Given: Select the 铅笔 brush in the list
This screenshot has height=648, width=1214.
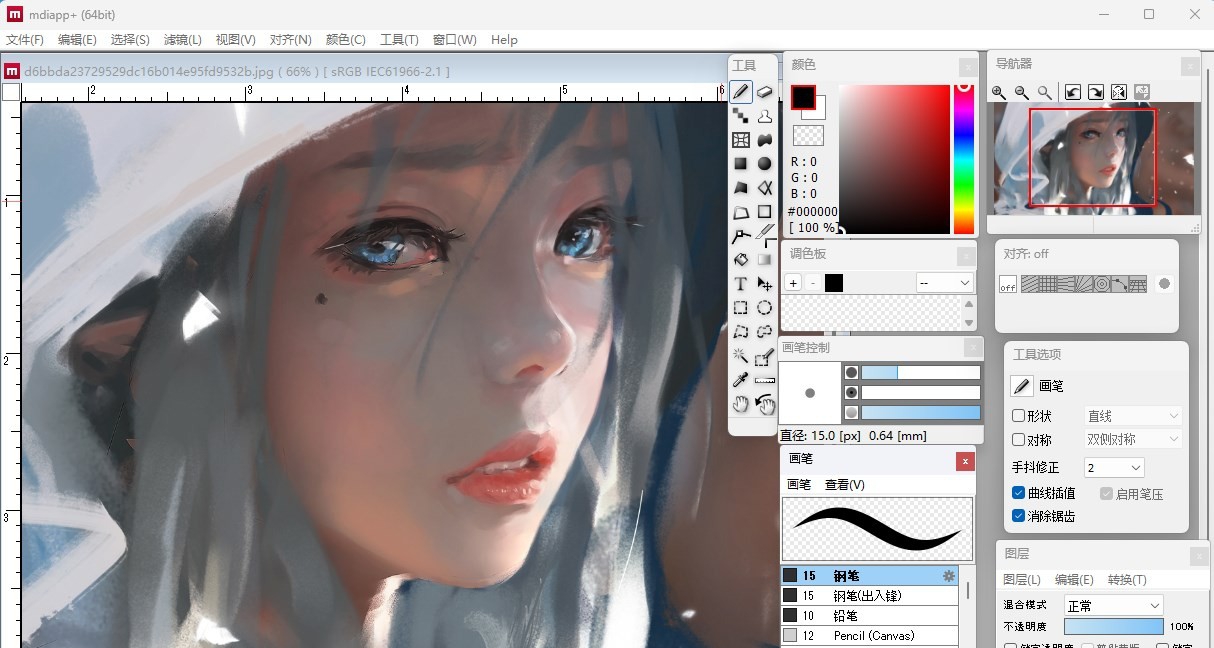Looking at the screenshot, I should point(869,616).
